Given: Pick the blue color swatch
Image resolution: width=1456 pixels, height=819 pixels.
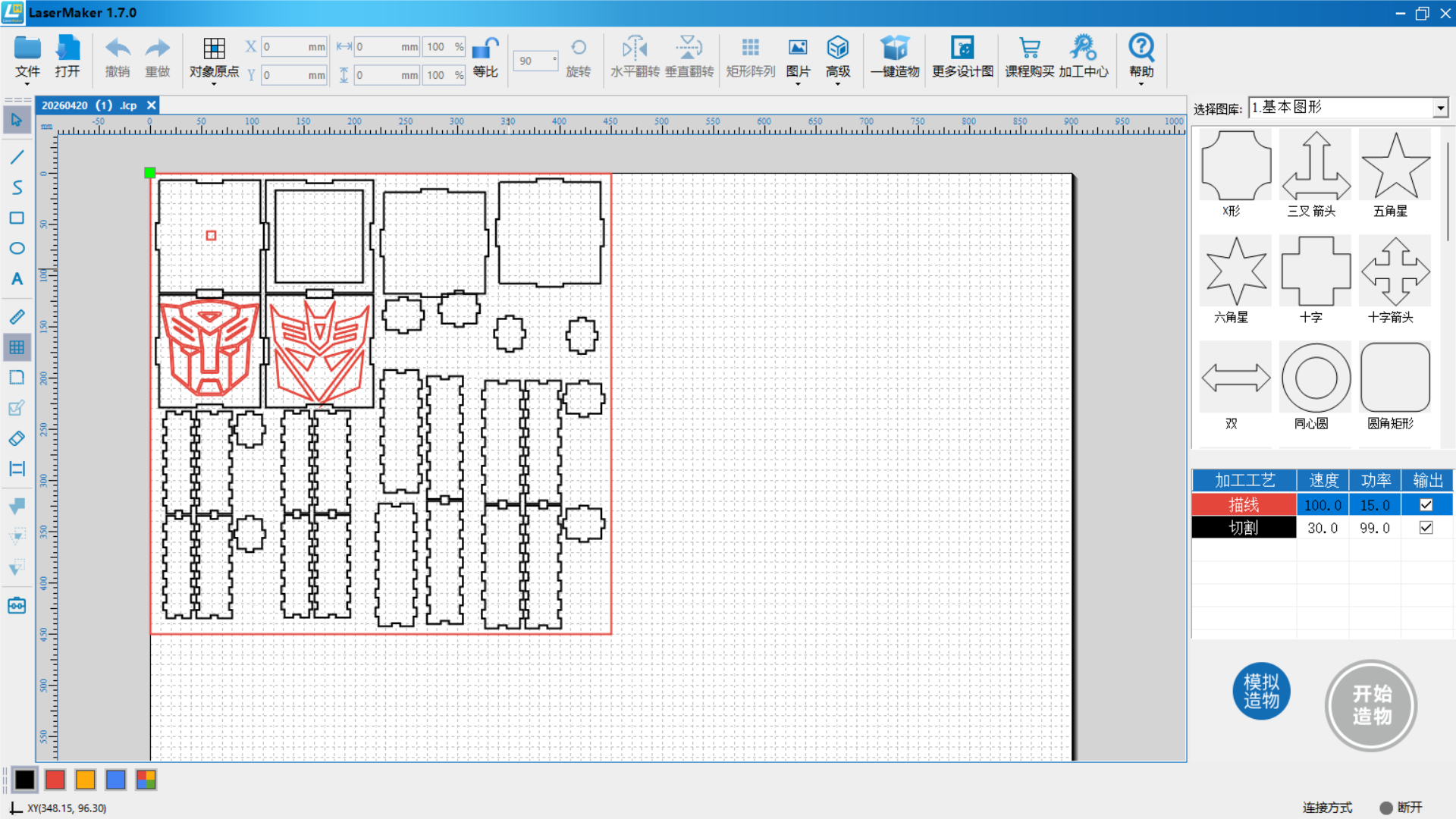Looking at the screenshot, I should tap(116, 780).
